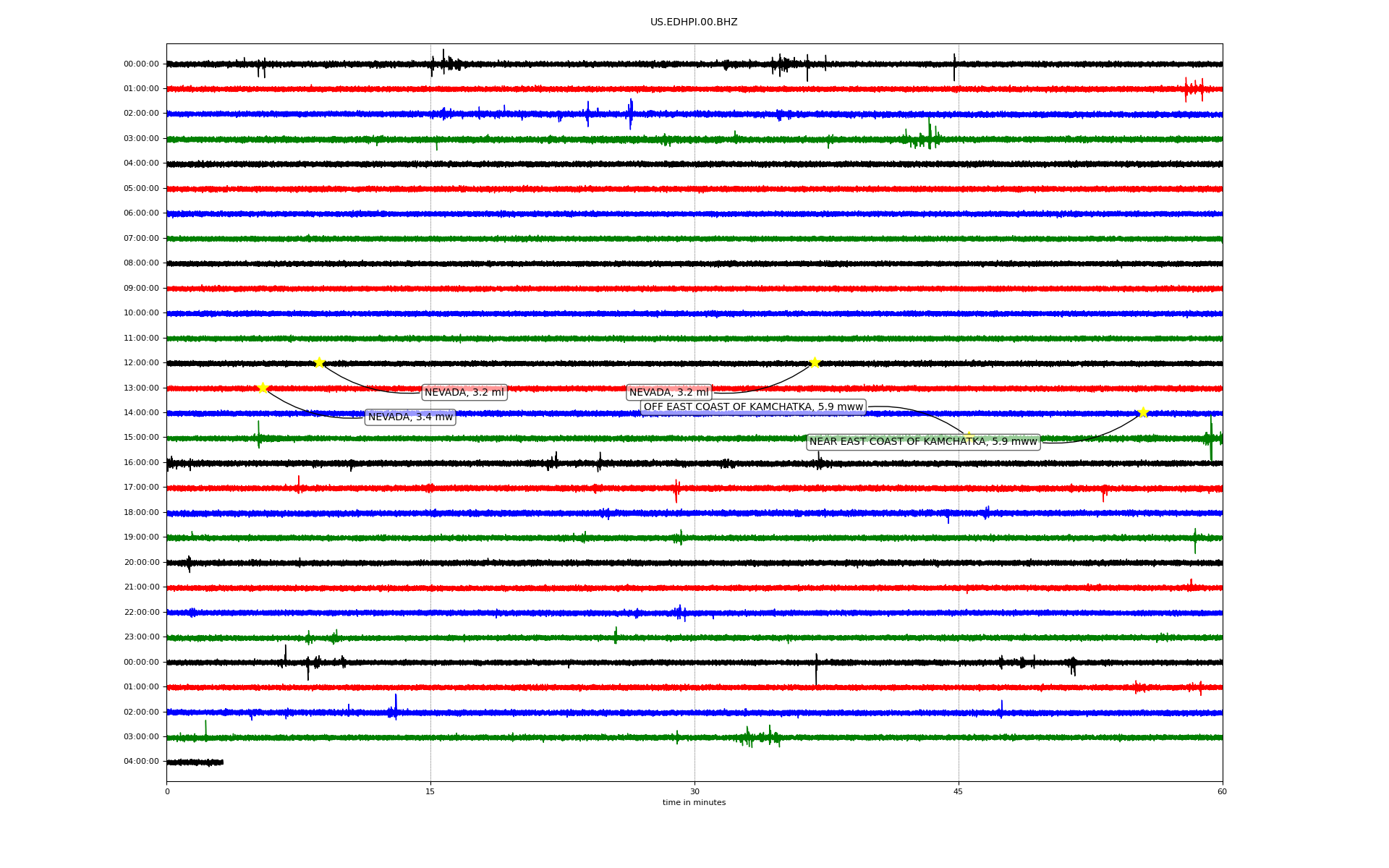Click the 30 tick on the x-axis

tap(694, 791)
